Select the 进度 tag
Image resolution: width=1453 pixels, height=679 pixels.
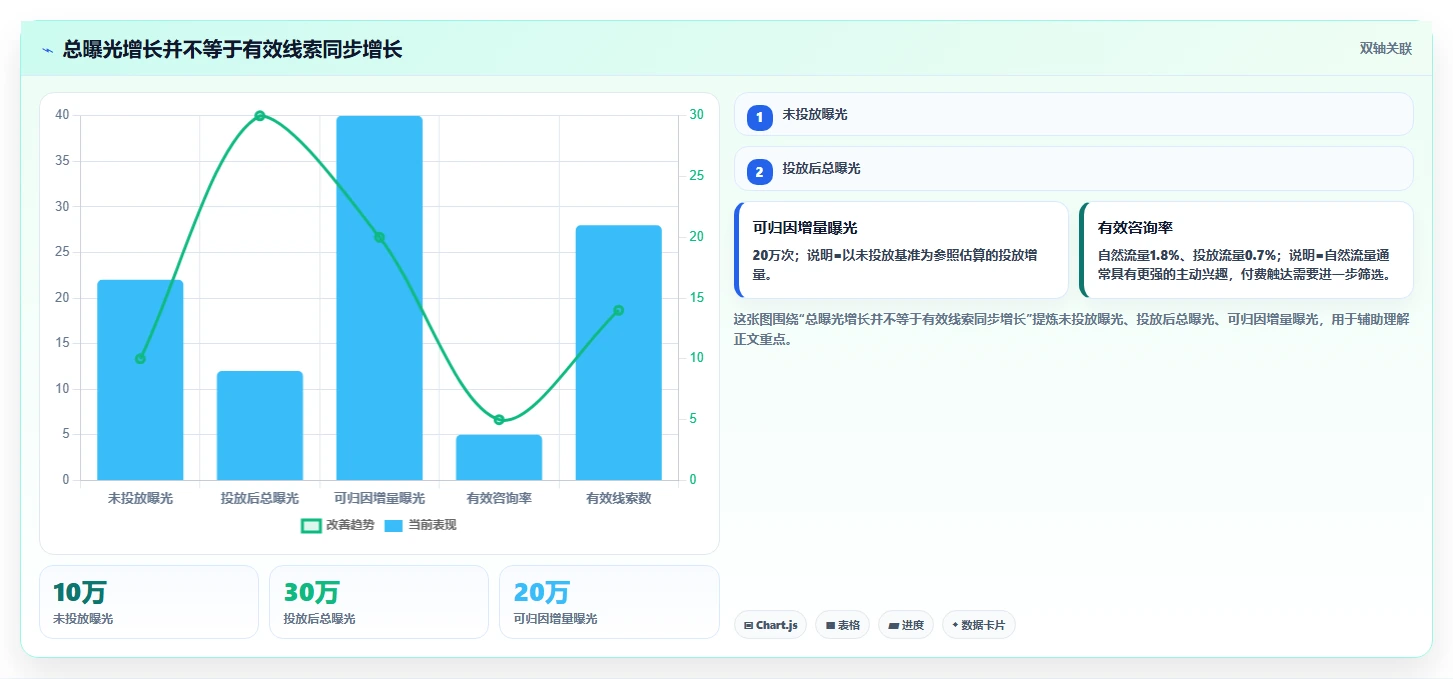(x=906, y=625)
